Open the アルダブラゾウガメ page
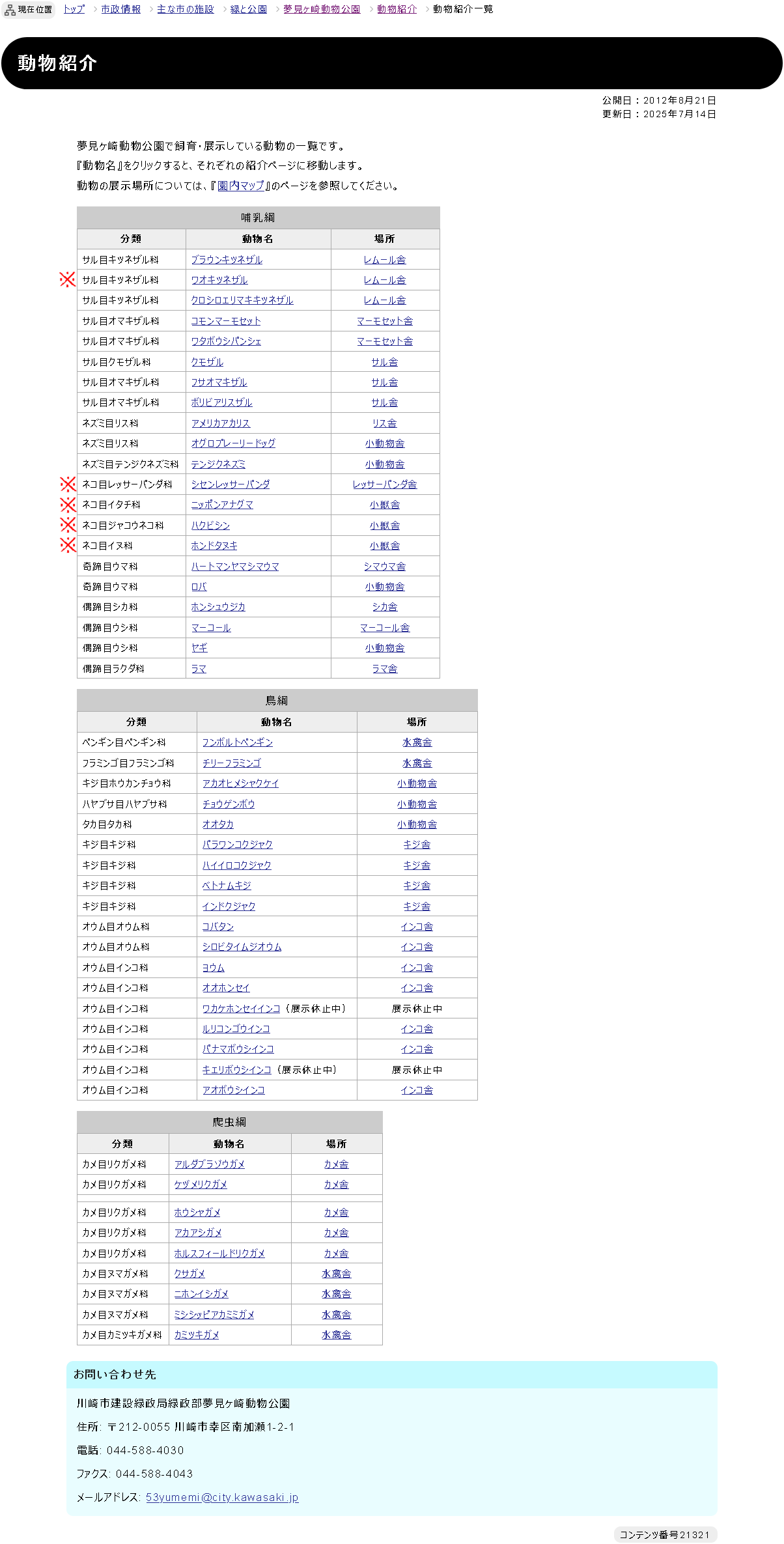The height and width of the screenshot is (1544, 784). coord(210,1164)
